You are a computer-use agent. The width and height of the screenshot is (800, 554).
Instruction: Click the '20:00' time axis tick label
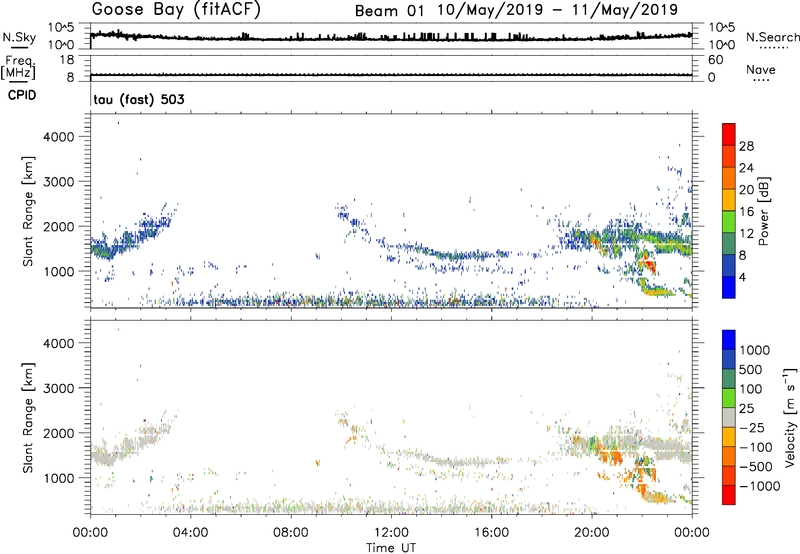pyautogui.click(x=592, y=533)
